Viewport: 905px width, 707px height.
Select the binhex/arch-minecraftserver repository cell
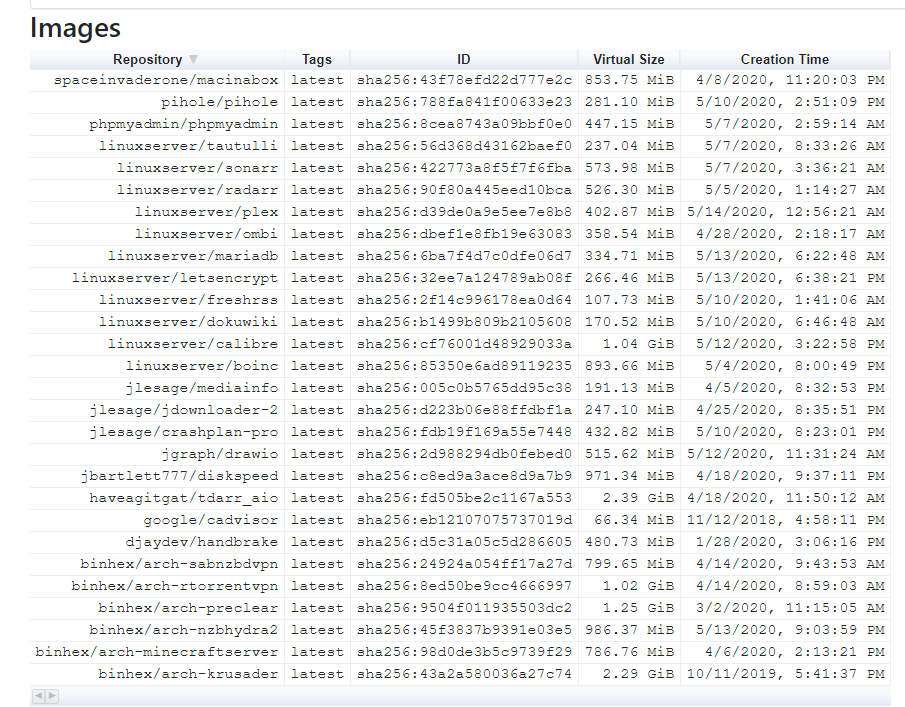click(x=156, y=652)
